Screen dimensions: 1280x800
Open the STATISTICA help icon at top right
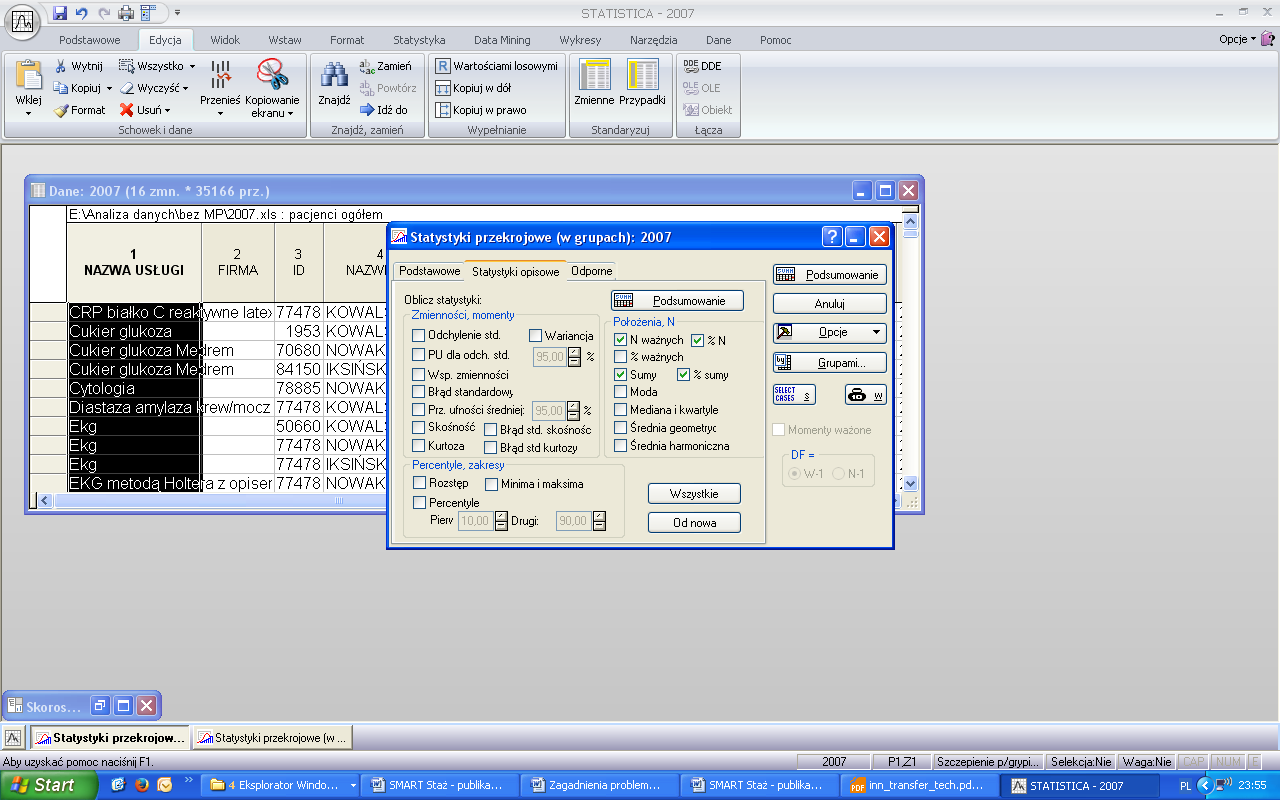point(1267,40)
